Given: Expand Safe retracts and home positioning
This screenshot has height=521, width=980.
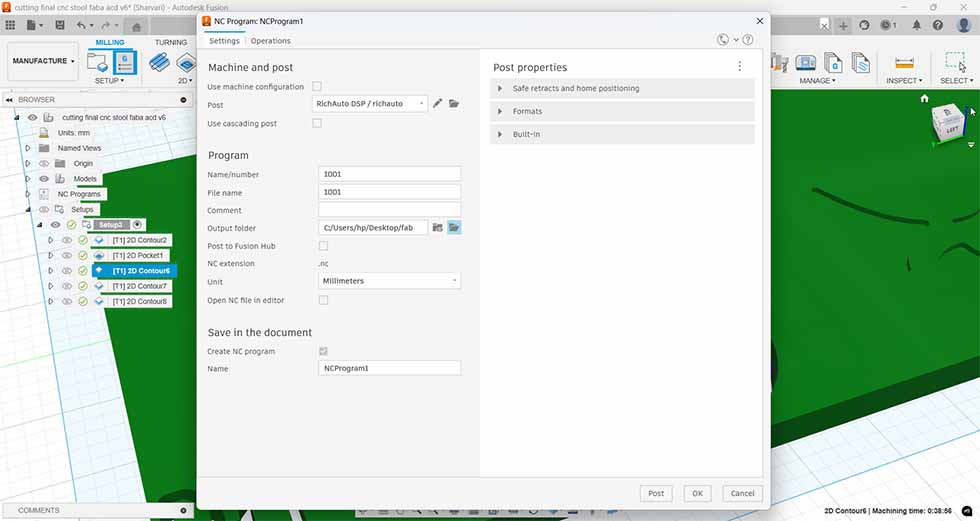Looking at the screenshot, I should tap(622, 89).
